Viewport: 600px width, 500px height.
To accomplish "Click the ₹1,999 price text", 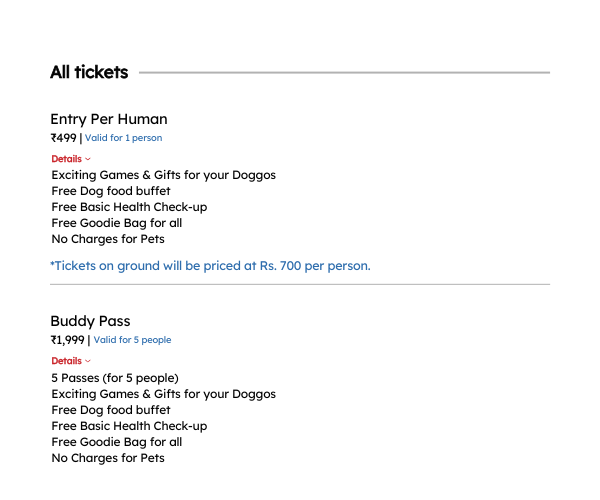I will (x=67, y=340).
